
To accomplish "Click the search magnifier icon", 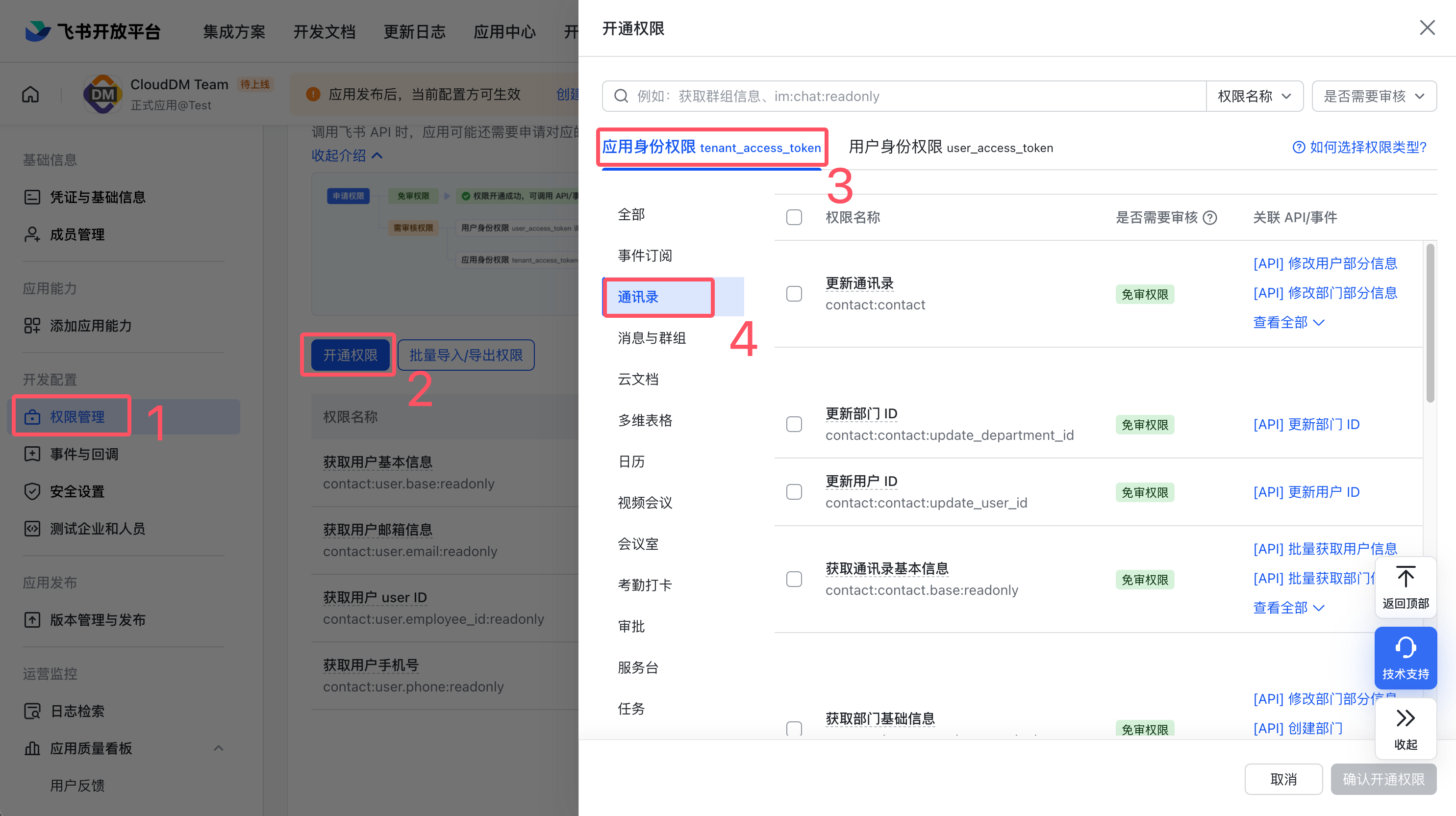I will click(x=621, y=96).
